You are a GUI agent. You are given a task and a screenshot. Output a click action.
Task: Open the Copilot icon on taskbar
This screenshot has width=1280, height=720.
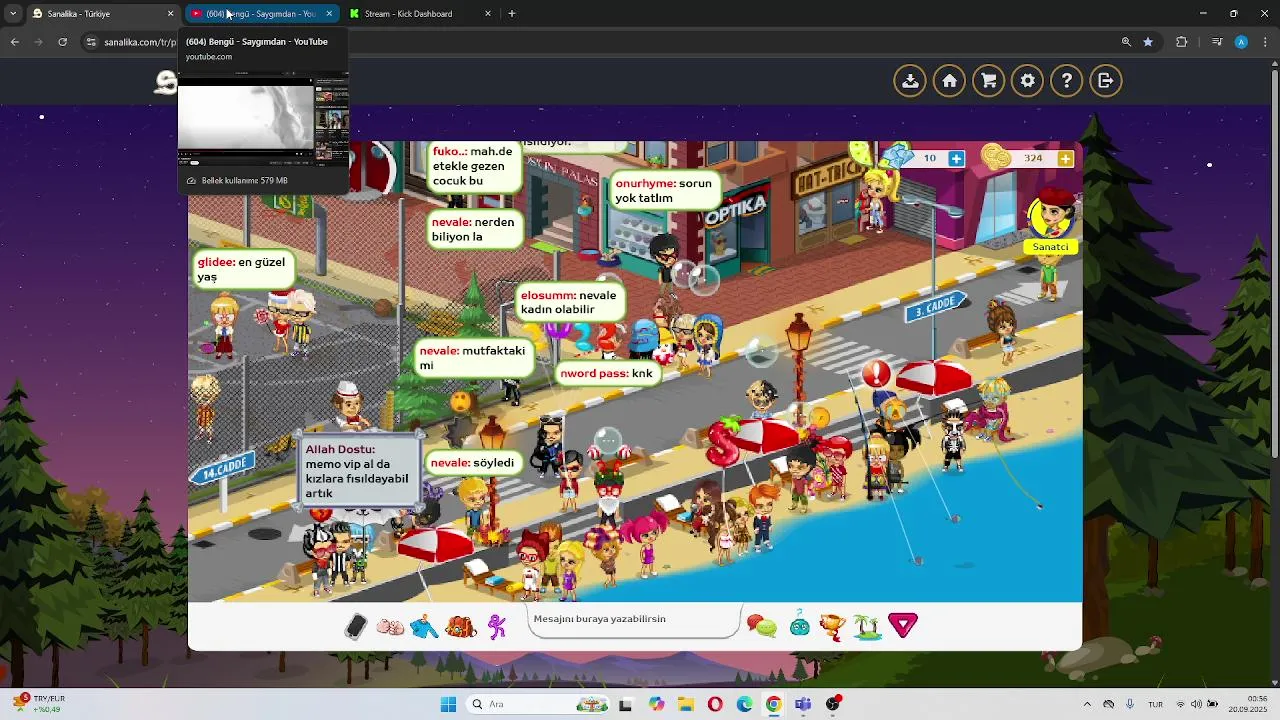(x=656, y=704)
